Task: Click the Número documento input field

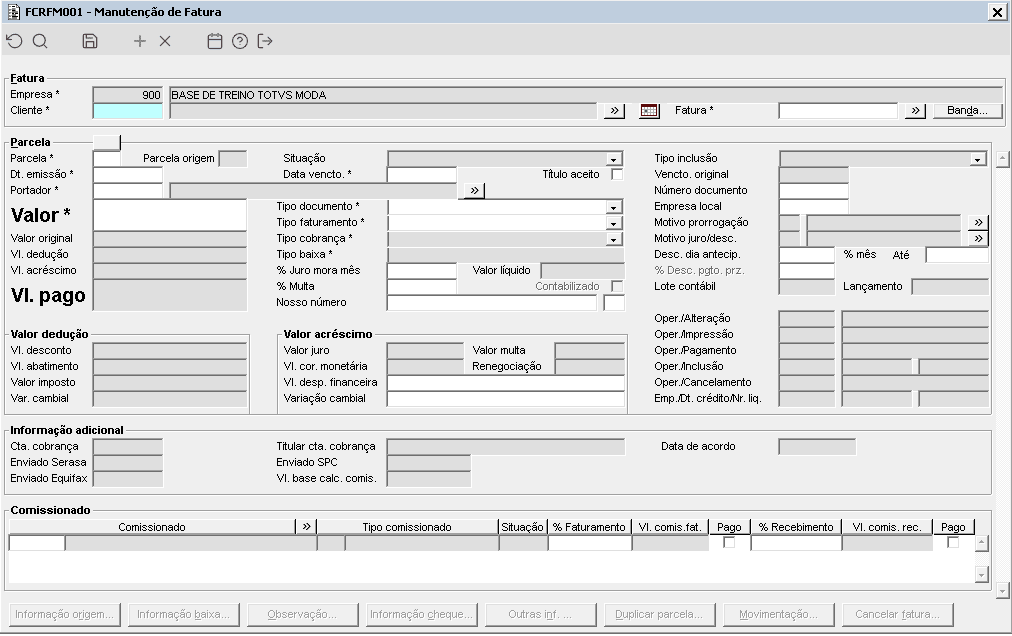Action: point(813,190)
